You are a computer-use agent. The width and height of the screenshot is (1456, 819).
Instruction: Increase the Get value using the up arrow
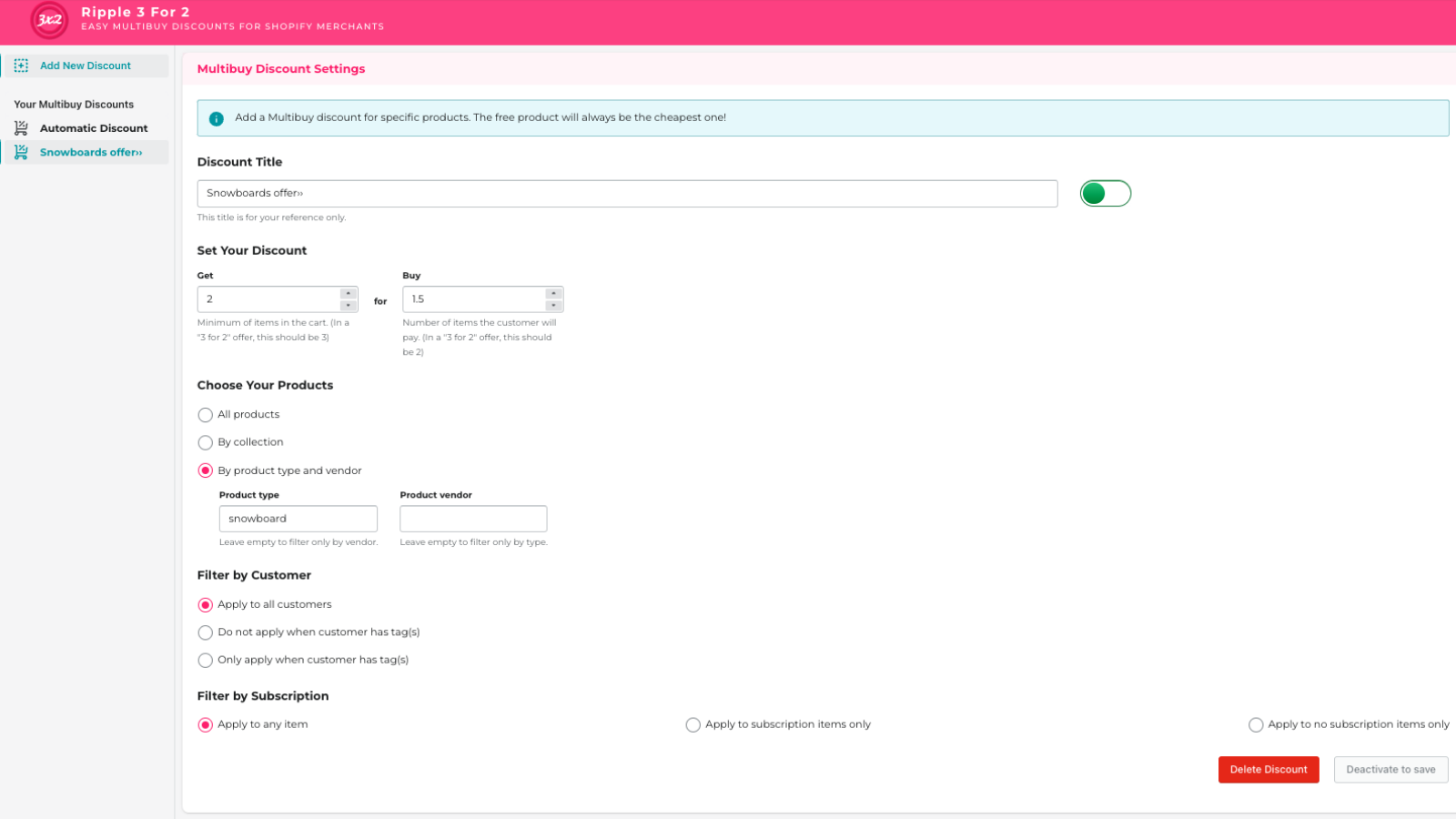(349, 293)
